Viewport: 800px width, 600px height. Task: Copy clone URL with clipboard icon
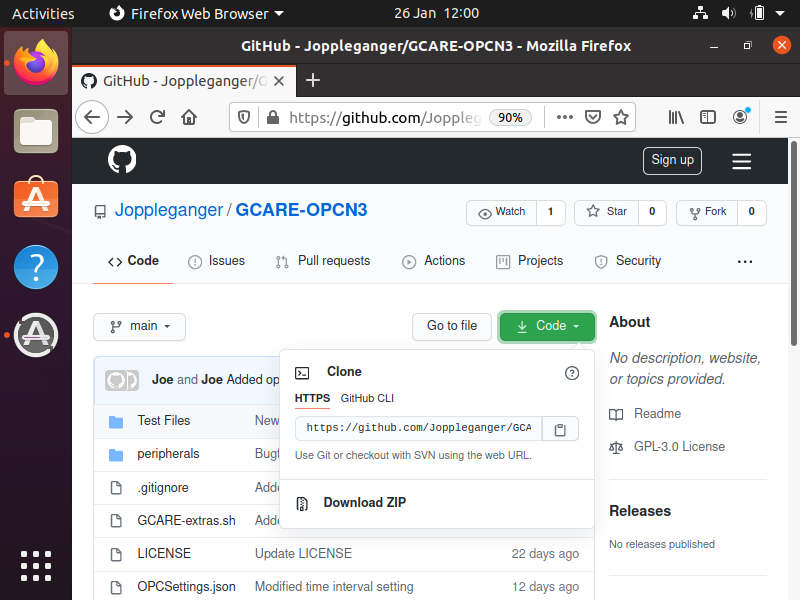(x=560, y=429)
